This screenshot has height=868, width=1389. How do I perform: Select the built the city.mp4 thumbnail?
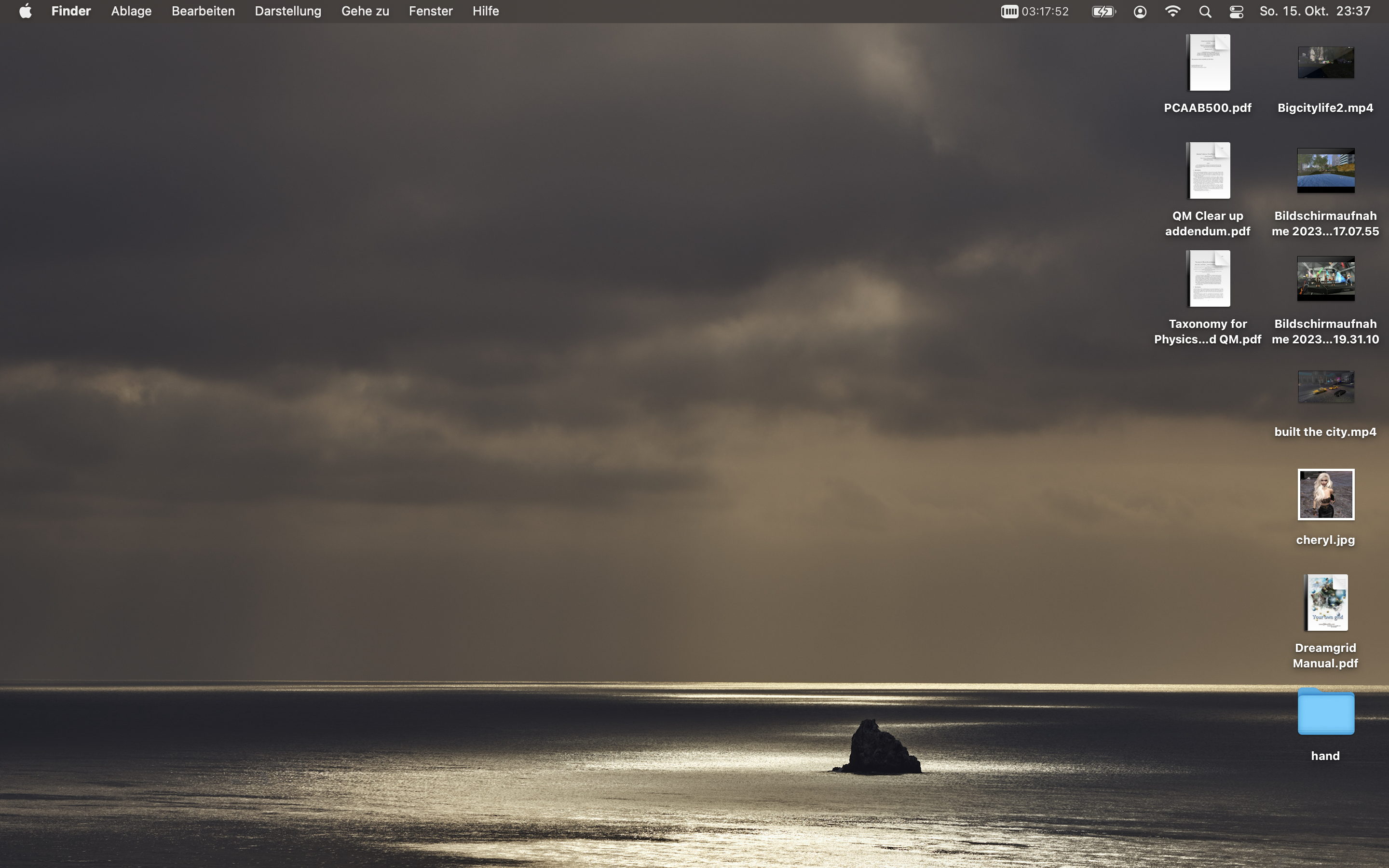[1325, 386]
